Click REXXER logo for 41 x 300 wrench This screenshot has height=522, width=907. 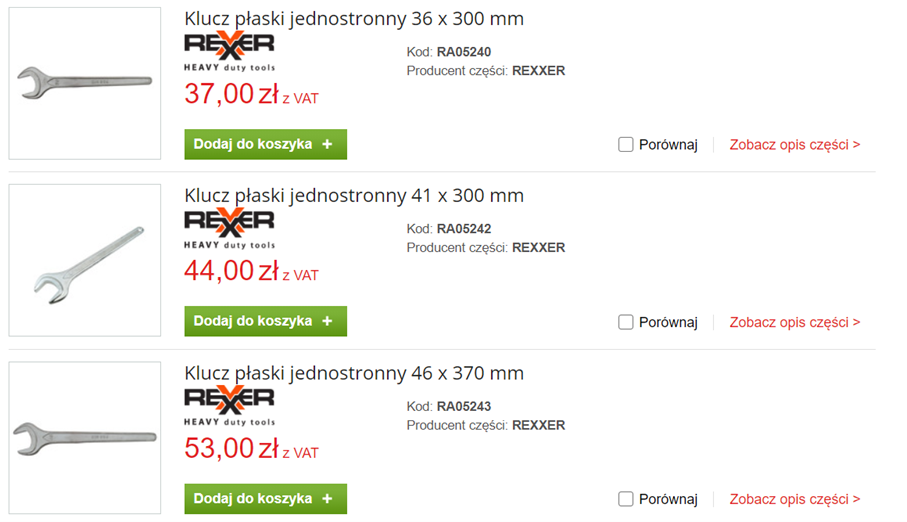point(229,227)
